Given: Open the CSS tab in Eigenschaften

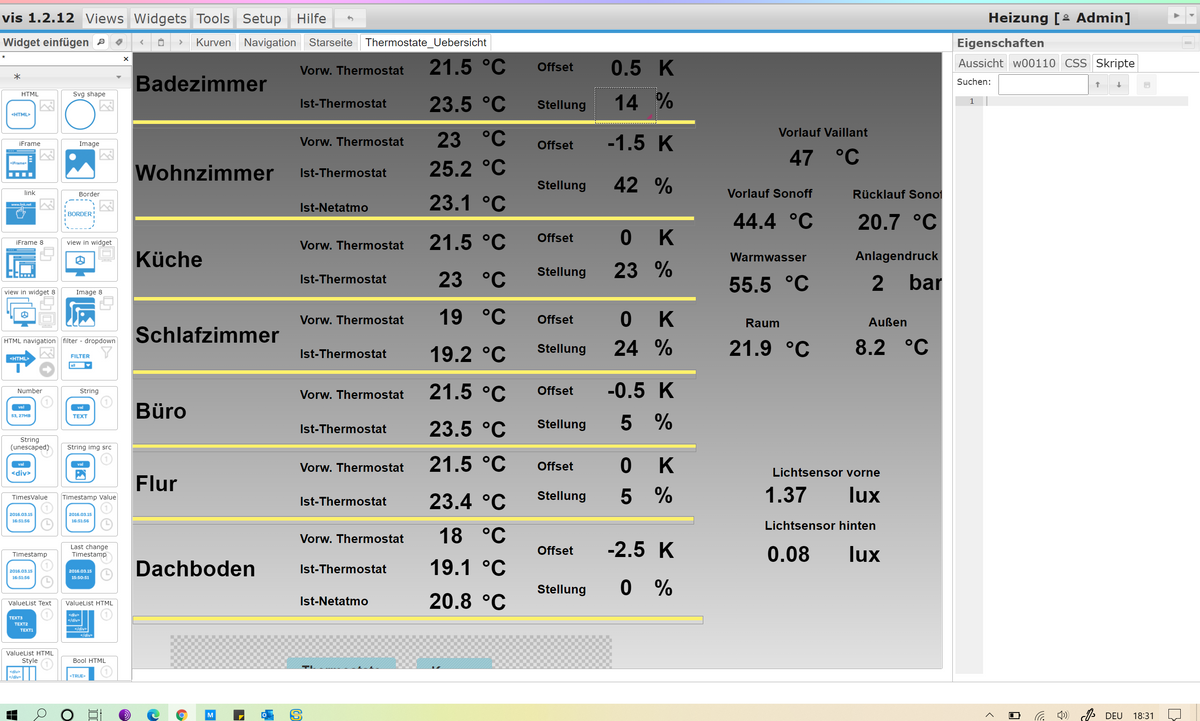Looking at the screenshot, I should [1075, 63].
